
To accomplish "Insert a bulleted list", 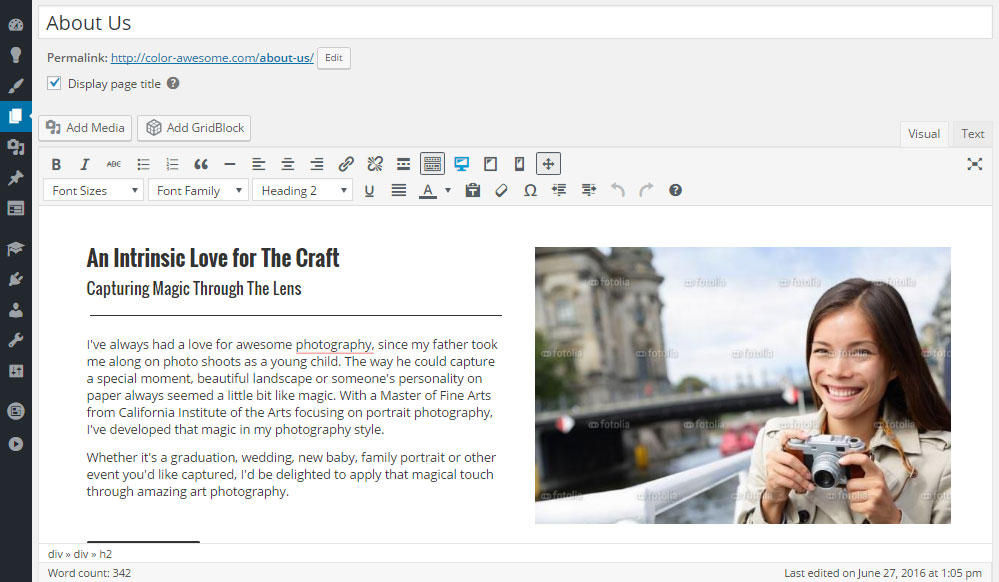I will [x=143, y=164].
